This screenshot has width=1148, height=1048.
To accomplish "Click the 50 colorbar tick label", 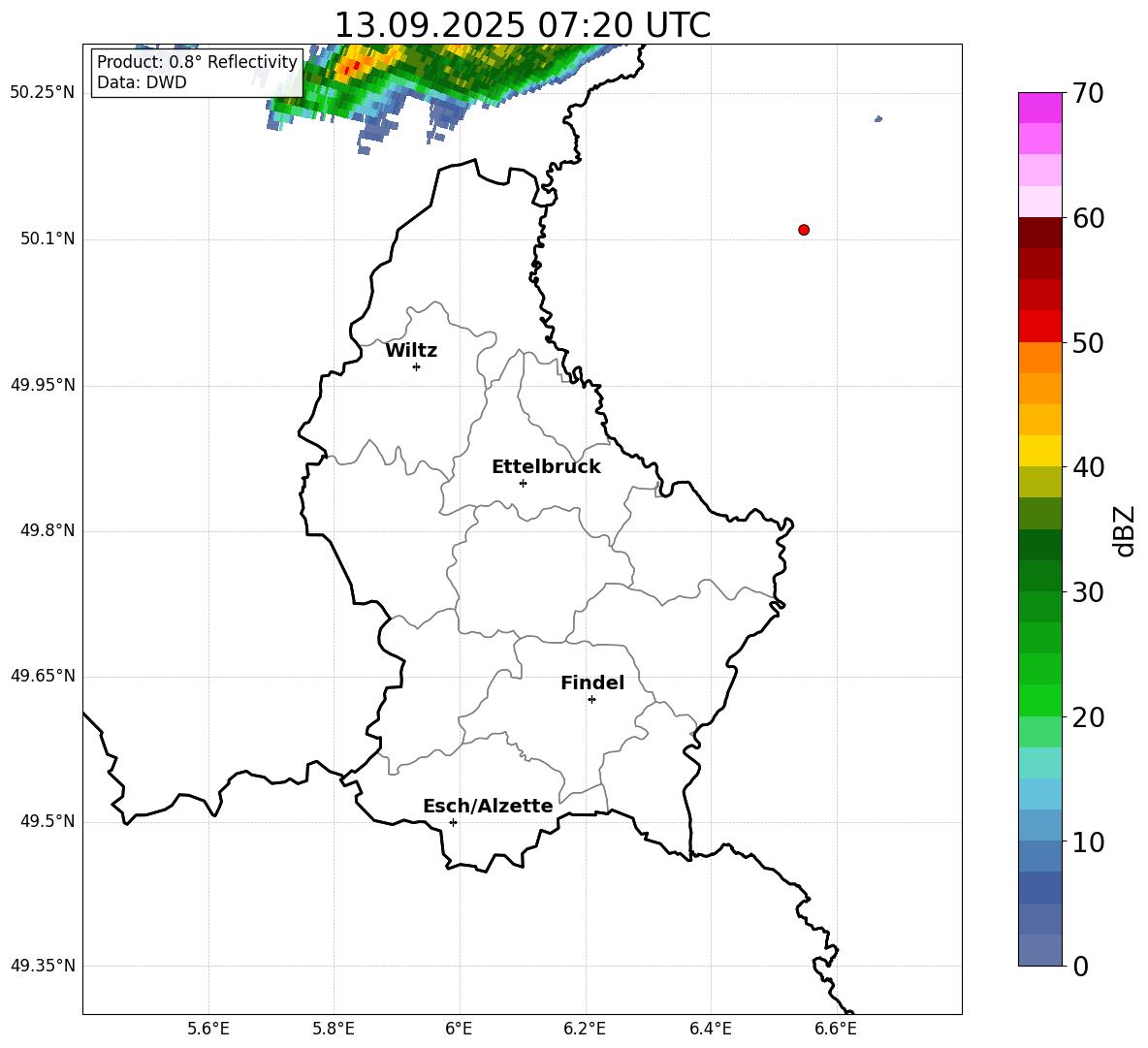I will point(1088,342).
